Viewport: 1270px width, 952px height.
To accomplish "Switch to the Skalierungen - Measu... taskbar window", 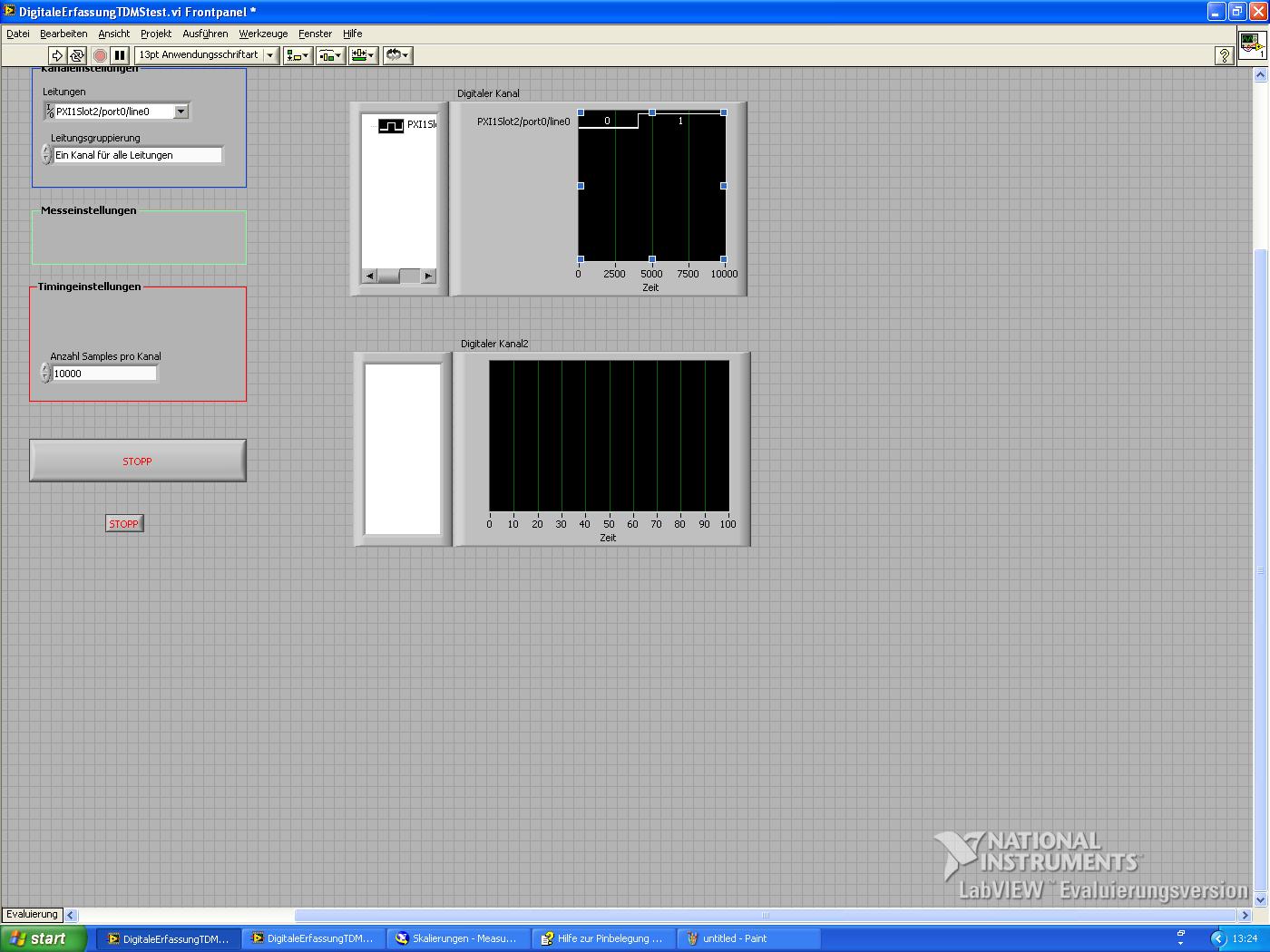I will pyautogui.click(x=458, y=938).
